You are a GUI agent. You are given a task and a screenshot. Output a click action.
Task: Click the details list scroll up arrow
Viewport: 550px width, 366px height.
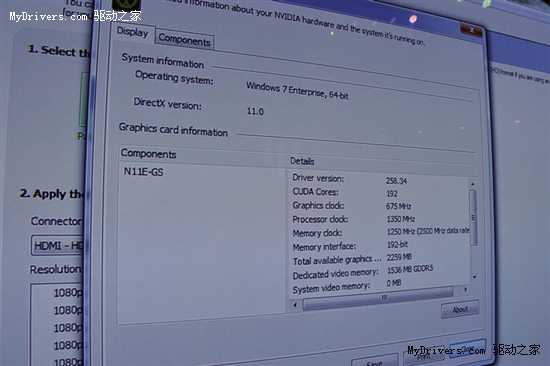472,184
